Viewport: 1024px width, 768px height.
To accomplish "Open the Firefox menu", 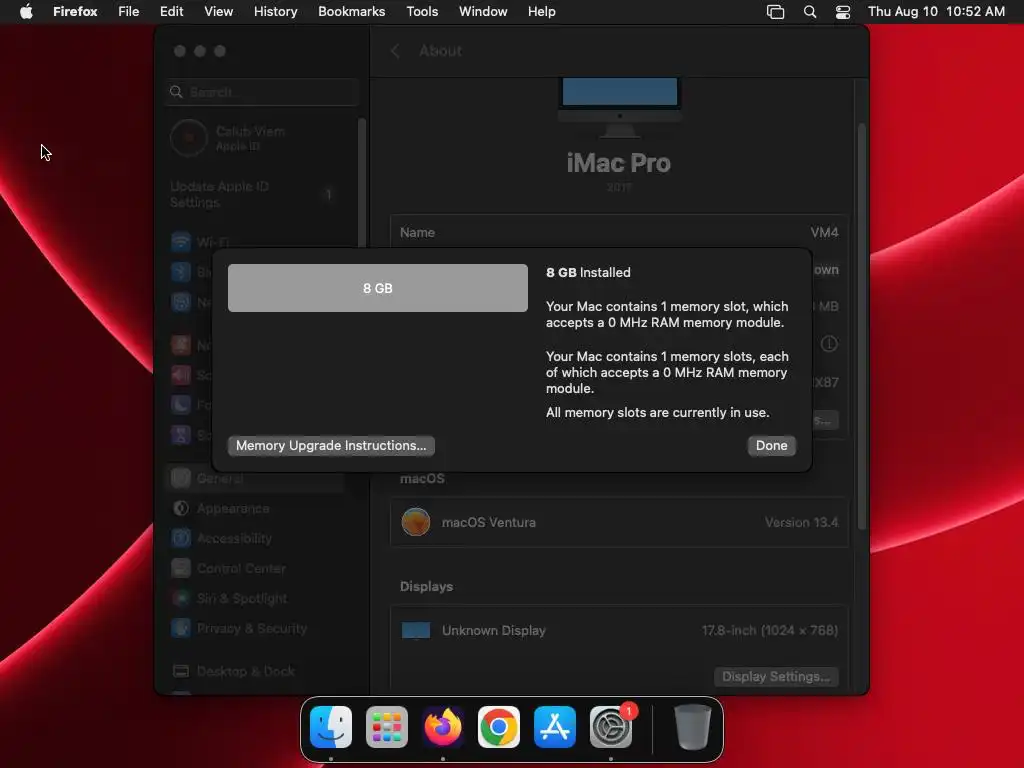I will (75, 12).
